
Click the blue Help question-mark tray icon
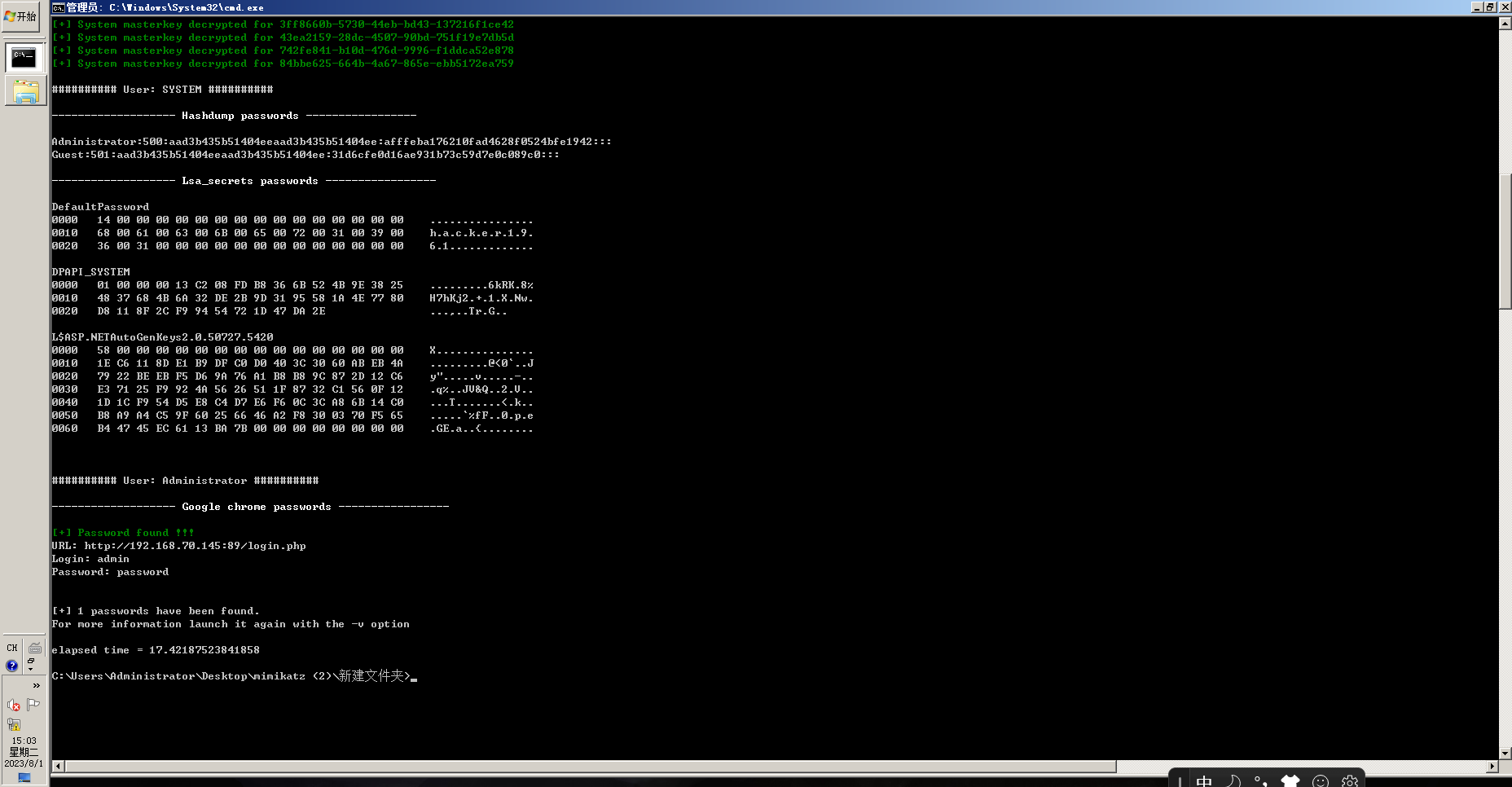click(13, 666)
